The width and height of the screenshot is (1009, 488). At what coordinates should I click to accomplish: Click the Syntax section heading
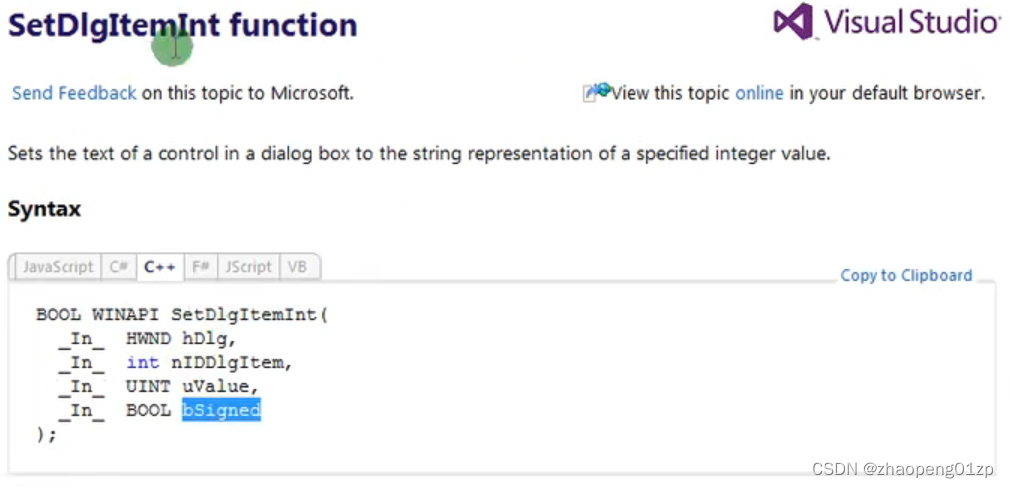point(44,209)
